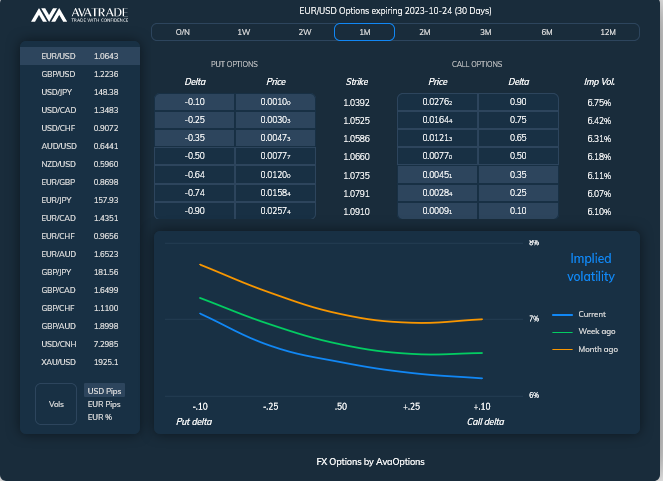This screenshot has height=481, width=663.
Task: Click call price 0.0045 cell
Action: coord(438,175)
